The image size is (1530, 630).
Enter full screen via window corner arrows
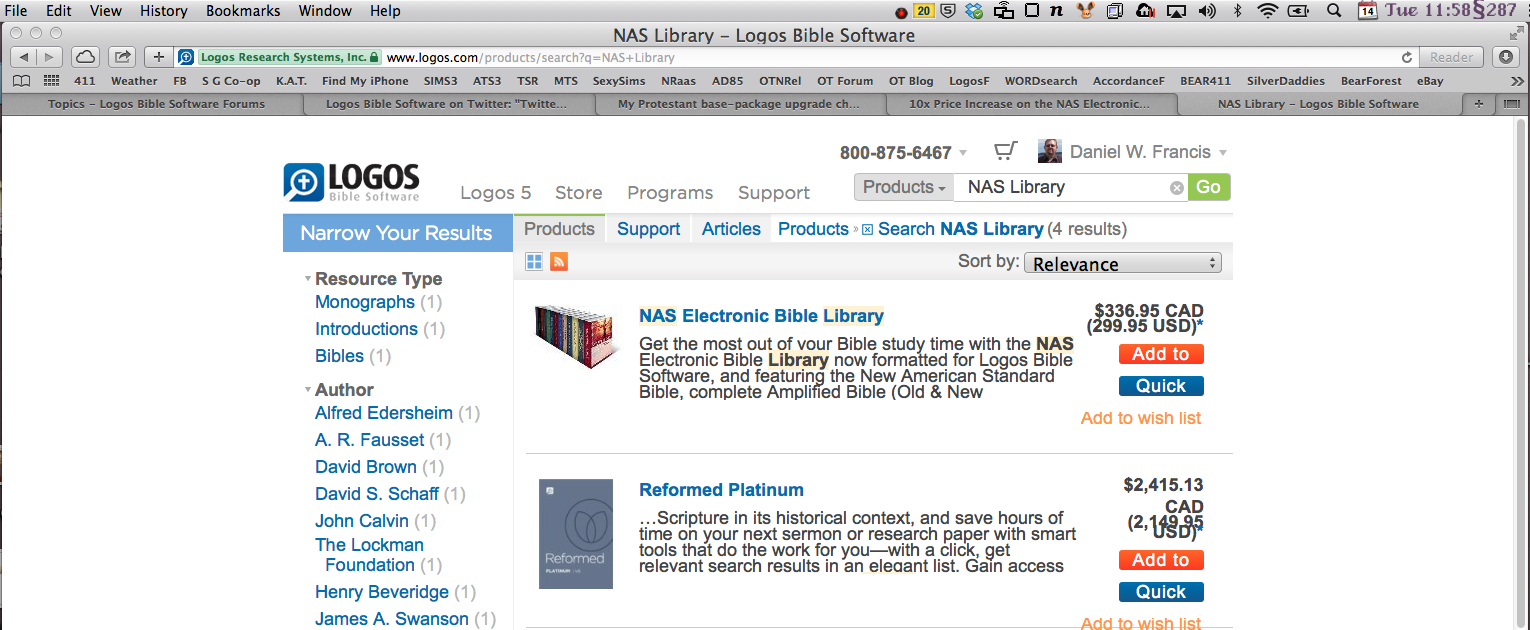[1516, 34]
